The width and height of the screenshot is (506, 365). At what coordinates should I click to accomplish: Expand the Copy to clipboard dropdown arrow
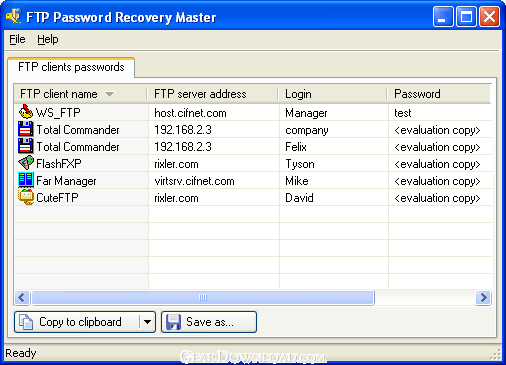[x=147, y=322]
